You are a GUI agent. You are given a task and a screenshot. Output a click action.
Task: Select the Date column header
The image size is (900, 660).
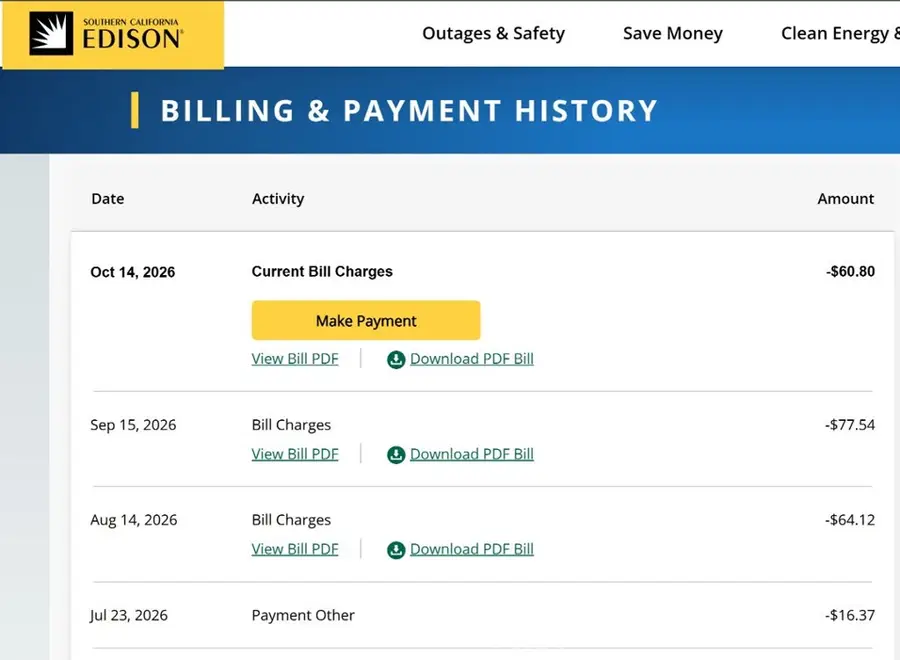pos(107,199)
